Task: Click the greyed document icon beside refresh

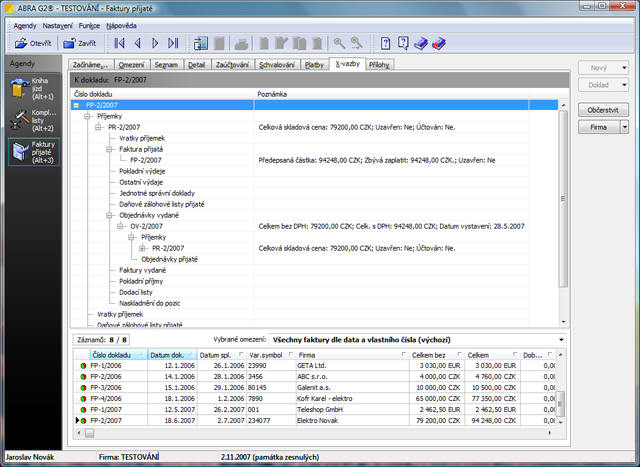Action: tap(220, 43)
